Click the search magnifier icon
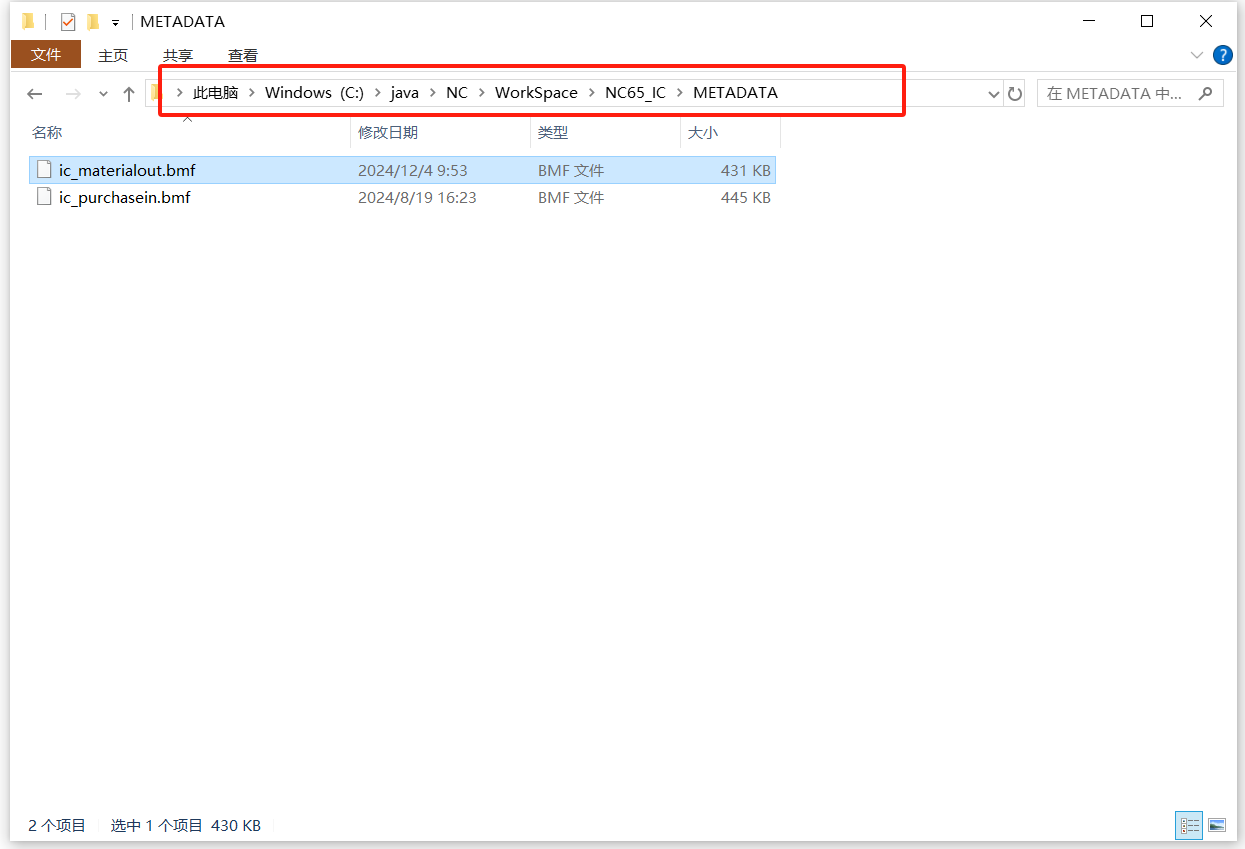The height and width of the screenshot is (849, 1245). click(x=1206, y=93)
